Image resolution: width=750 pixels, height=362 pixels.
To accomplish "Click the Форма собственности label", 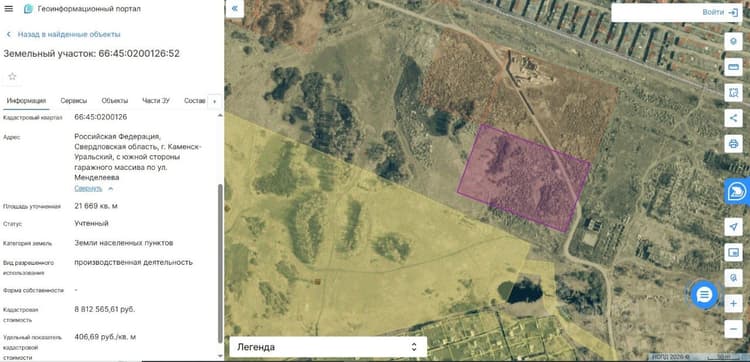I will (x=33, y=290).
